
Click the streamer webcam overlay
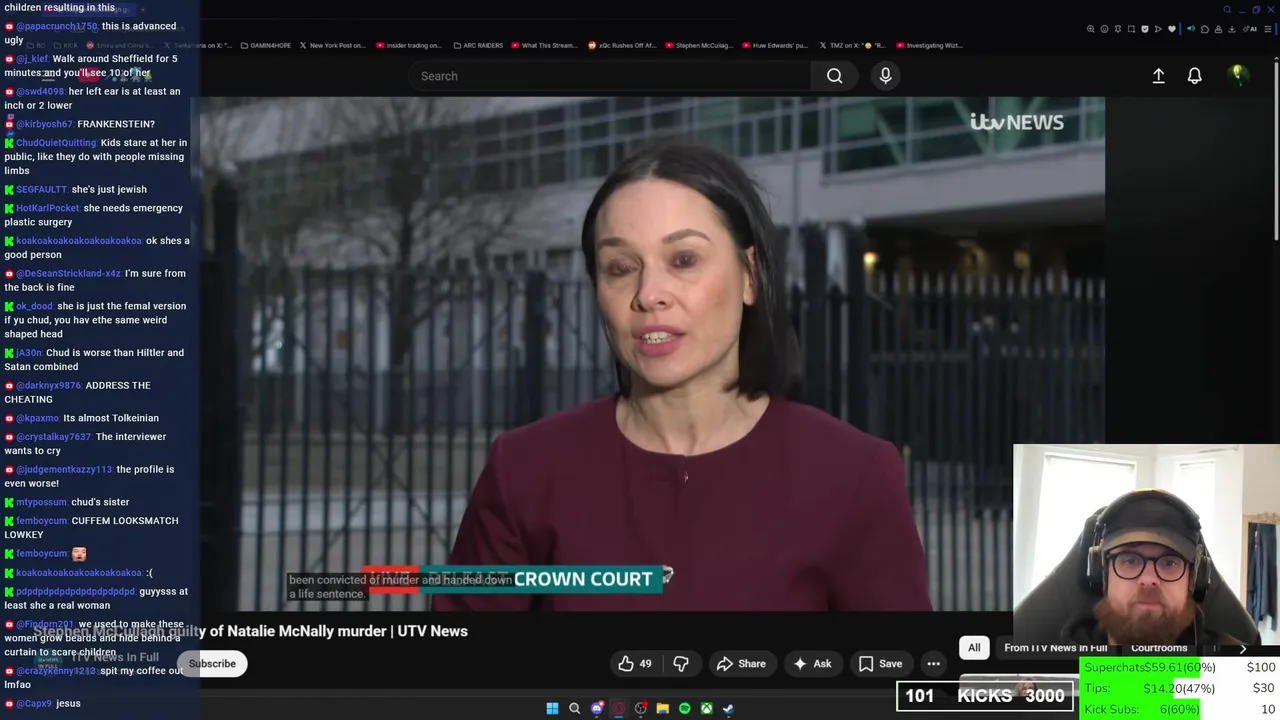(1146, 545)
